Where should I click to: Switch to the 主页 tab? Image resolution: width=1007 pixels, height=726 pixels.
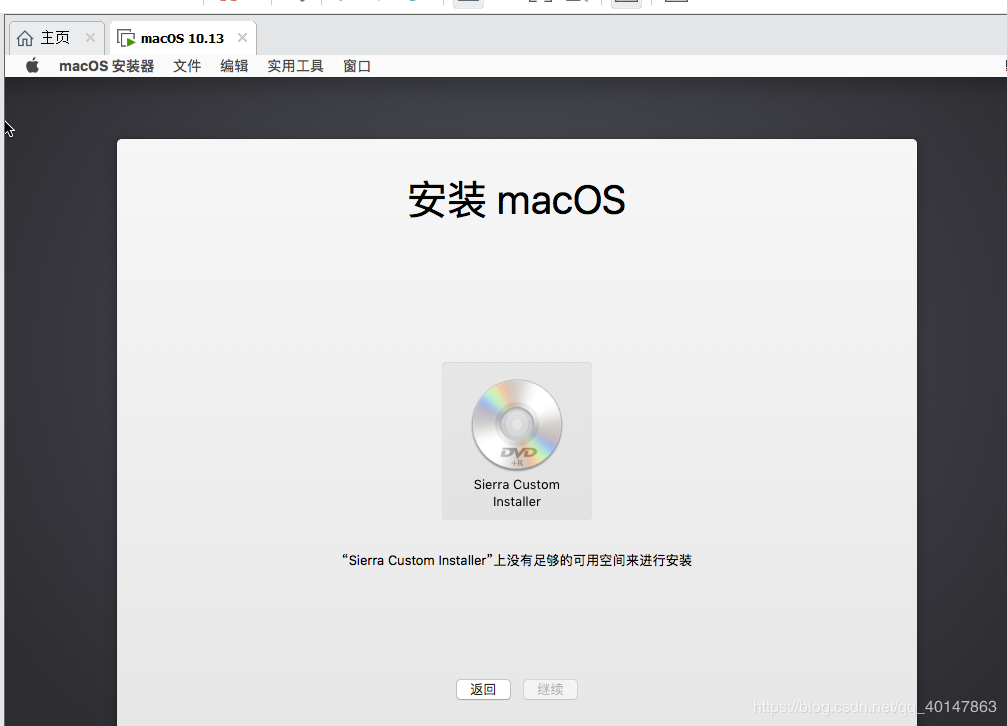[55, 38]
